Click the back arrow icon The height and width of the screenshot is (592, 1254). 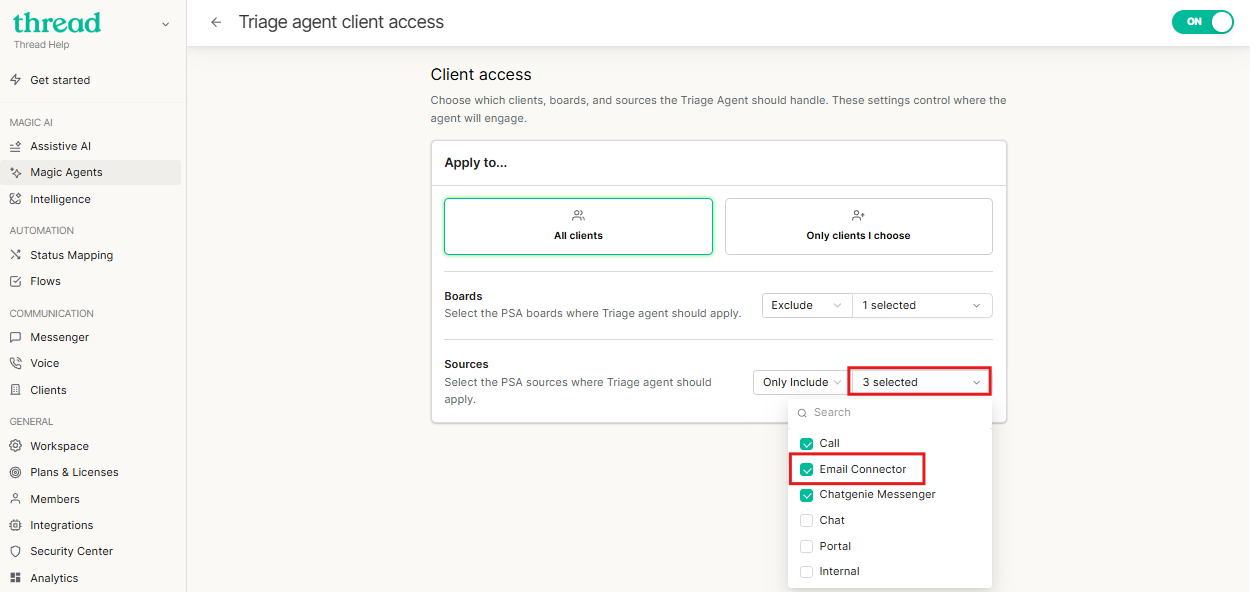point(216,22)
